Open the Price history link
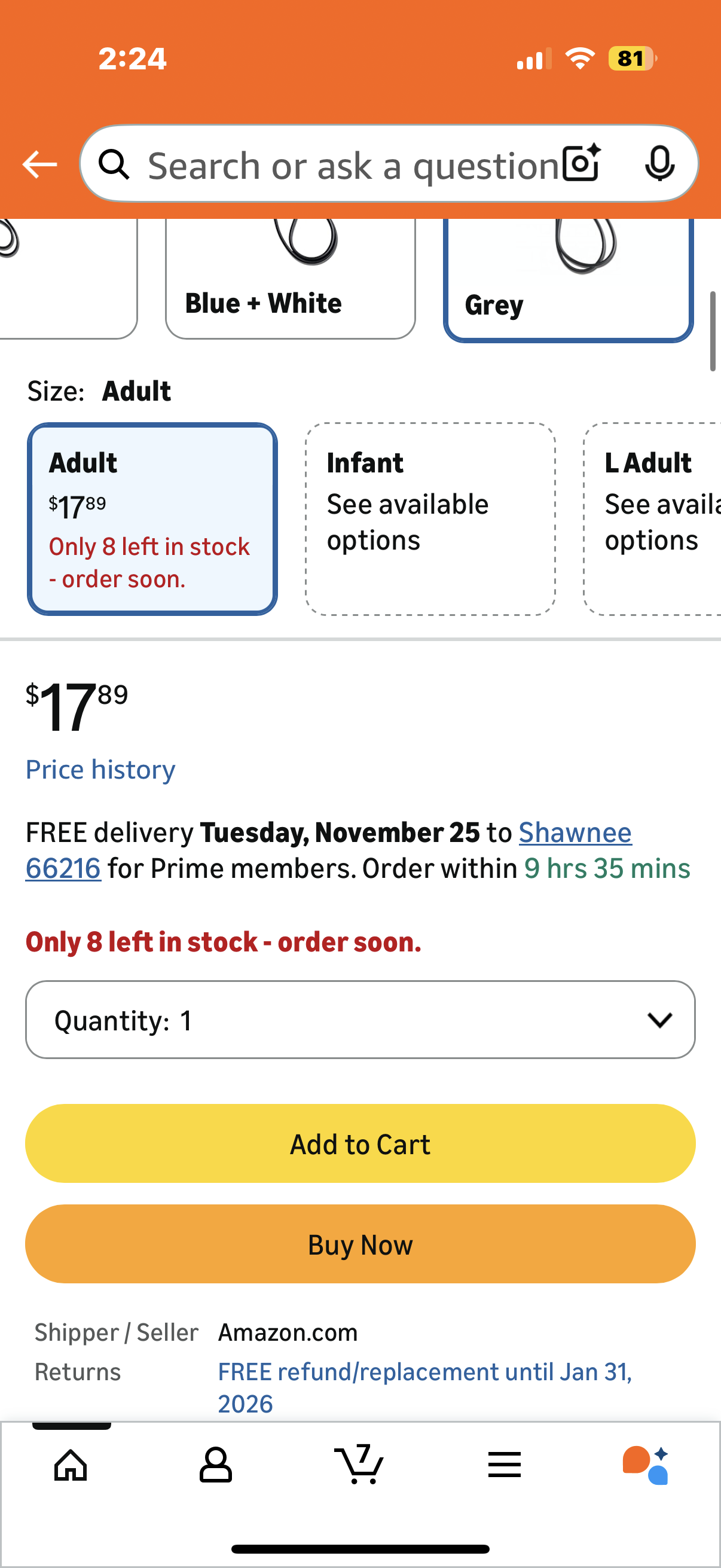 click(x=100, y=770)
